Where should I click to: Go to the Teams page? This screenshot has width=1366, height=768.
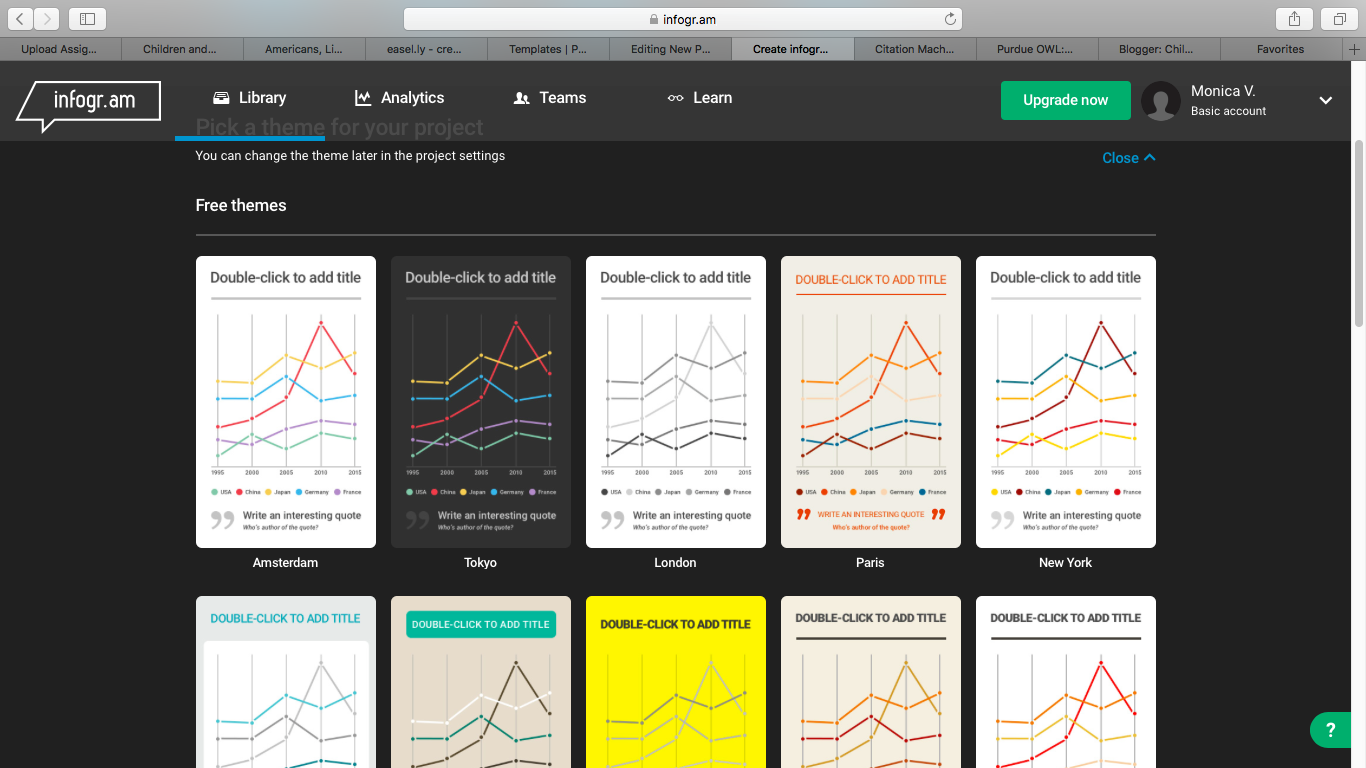click(550, 98)
